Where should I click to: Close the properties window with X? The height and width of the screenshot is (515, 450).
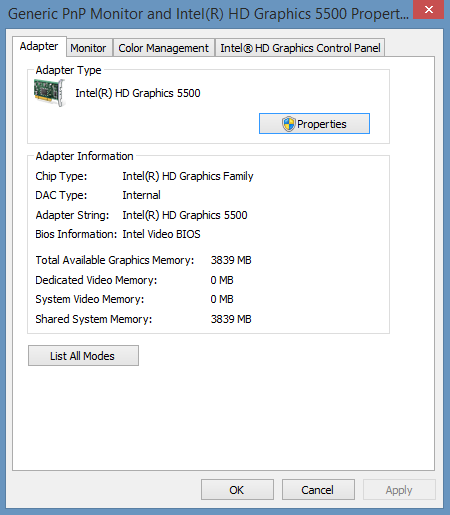429,9
